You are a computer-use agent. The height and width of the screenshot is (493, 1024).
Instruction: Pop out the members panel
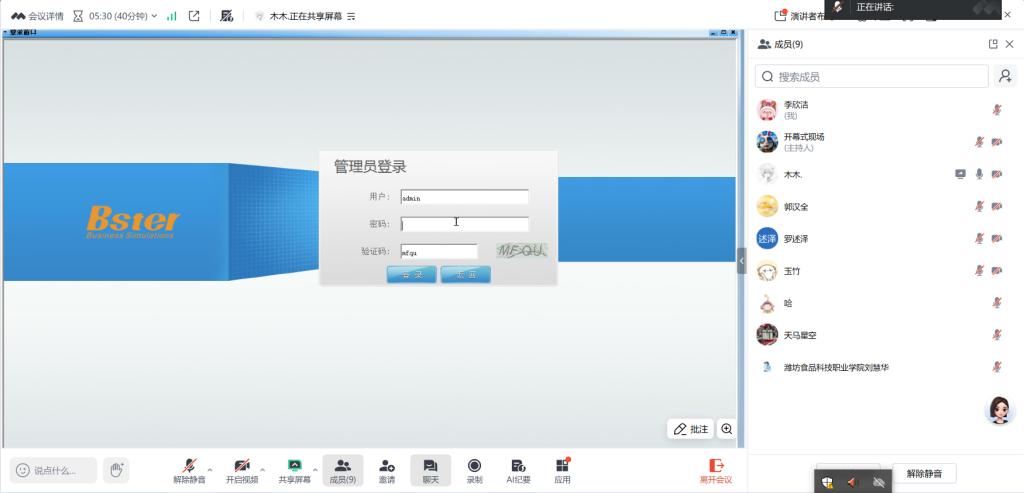click(x=992, y=44)
